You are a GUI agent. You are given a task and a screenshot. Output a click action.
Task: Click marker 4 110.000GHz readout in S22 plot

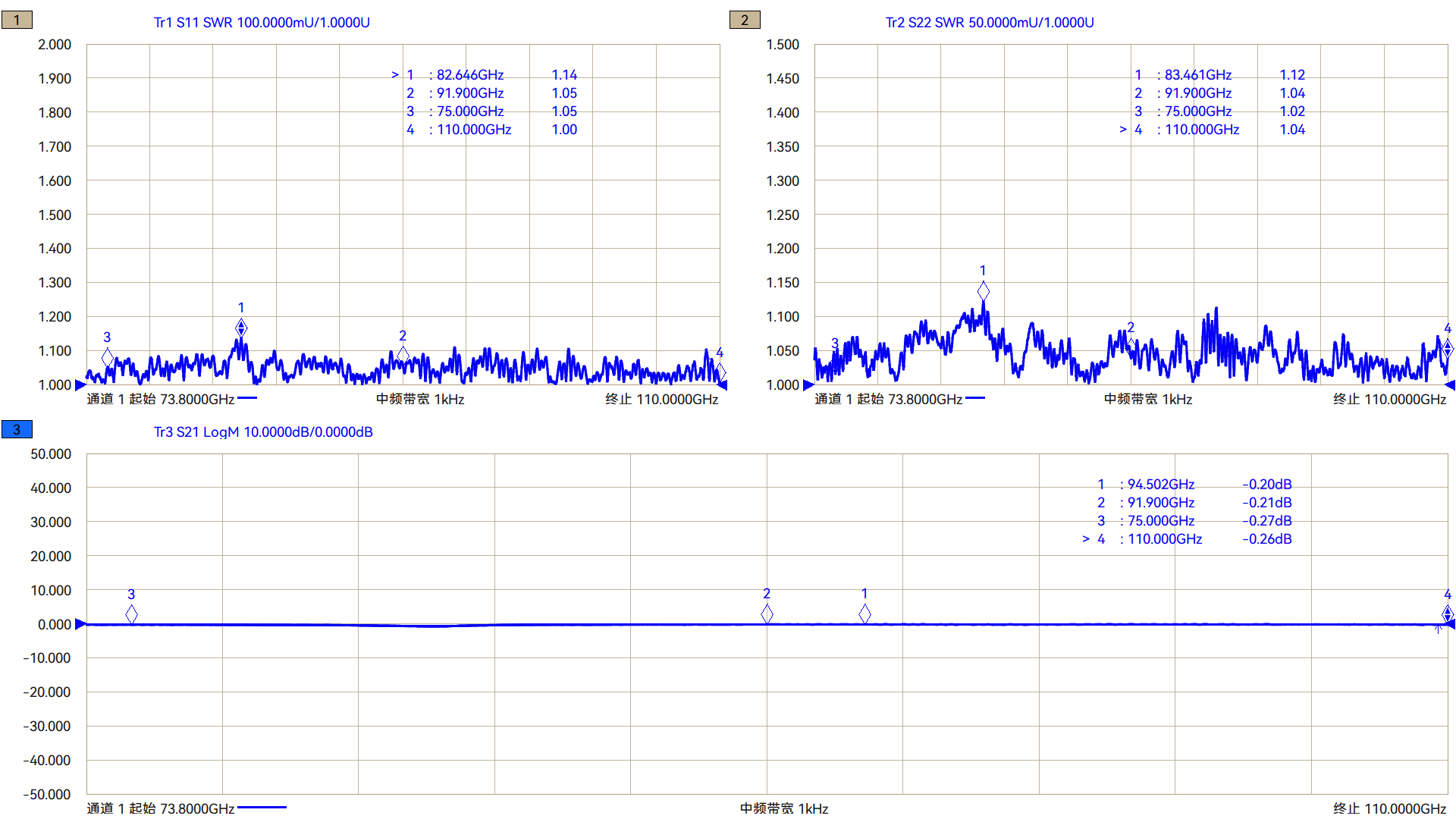coord(1201,130)
